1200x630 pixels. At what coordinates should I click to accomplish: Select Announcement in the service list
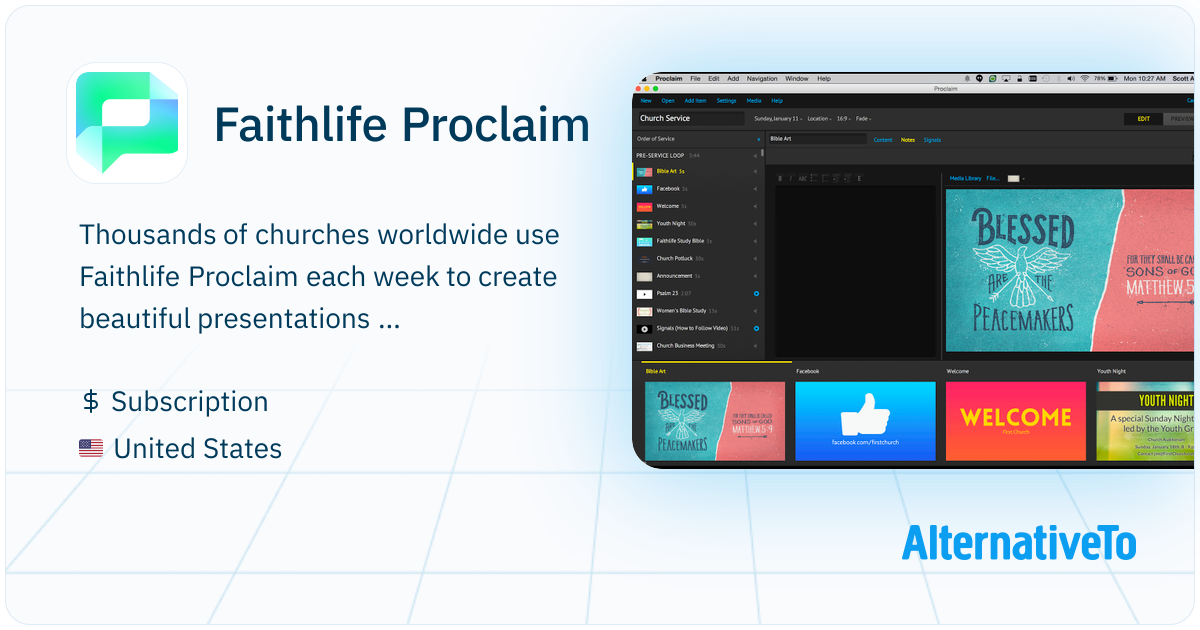(697, 275)
